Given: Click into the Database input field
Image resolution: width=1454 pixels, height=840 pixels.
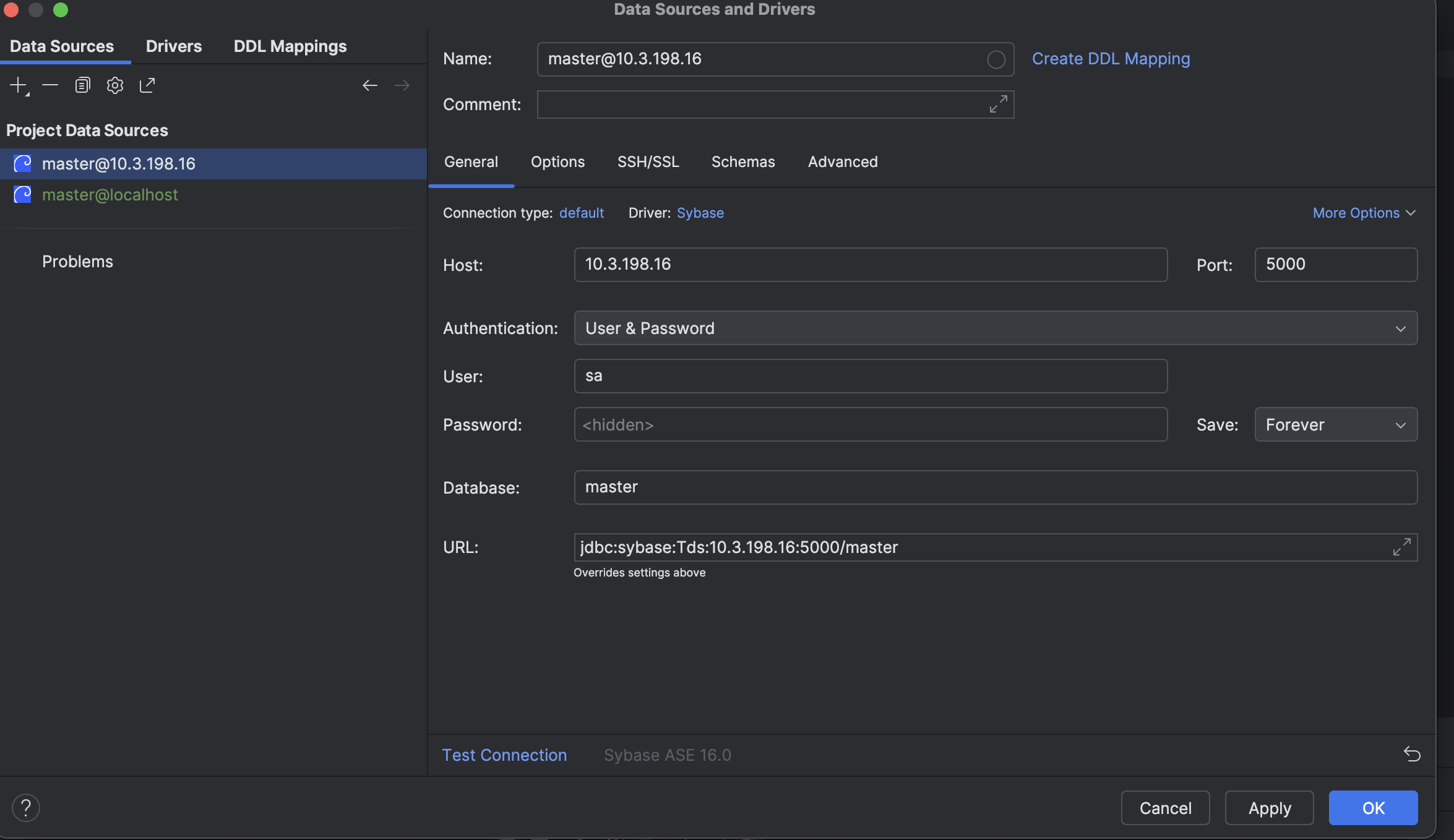Looking at the screenshot, I should (x=996, y=487).
